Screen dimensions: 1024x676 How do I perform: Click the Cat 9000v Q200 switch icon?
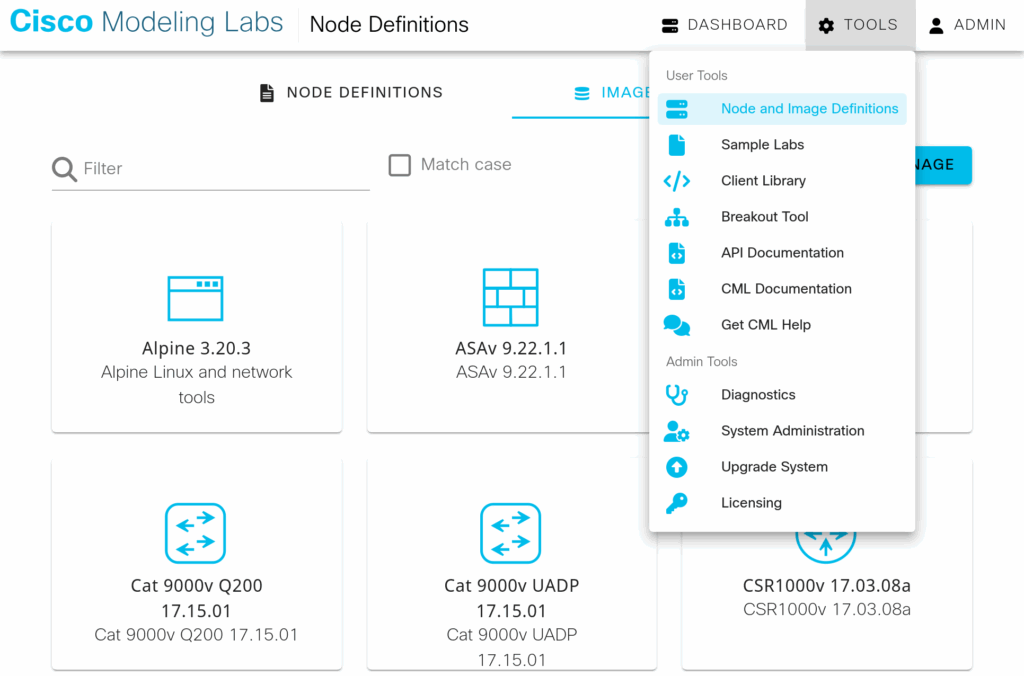pos(195,533)
